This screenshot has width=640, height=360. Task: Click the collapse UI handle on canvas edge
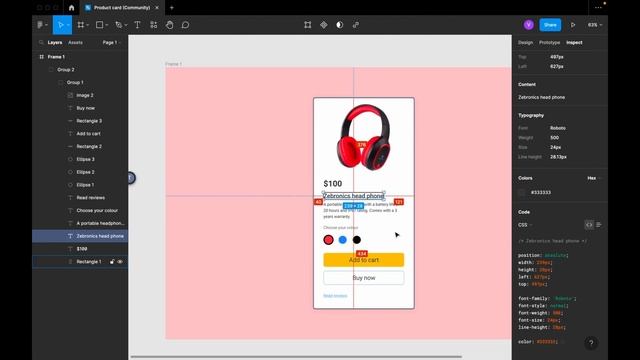pyautogui.click(x=131, y=178)
